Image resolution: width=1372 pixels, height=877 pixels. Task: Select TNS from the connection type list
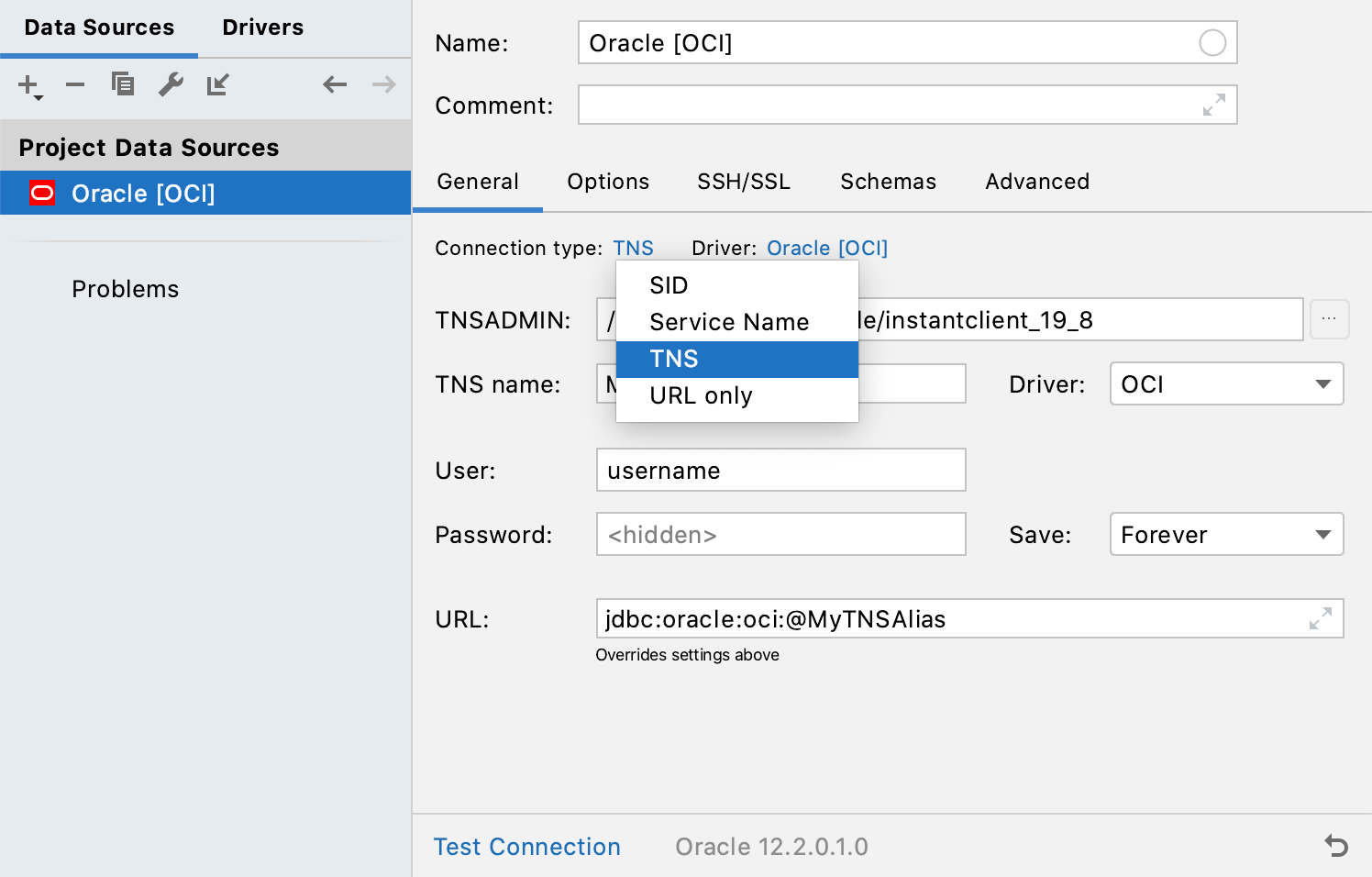pos(675,359)
